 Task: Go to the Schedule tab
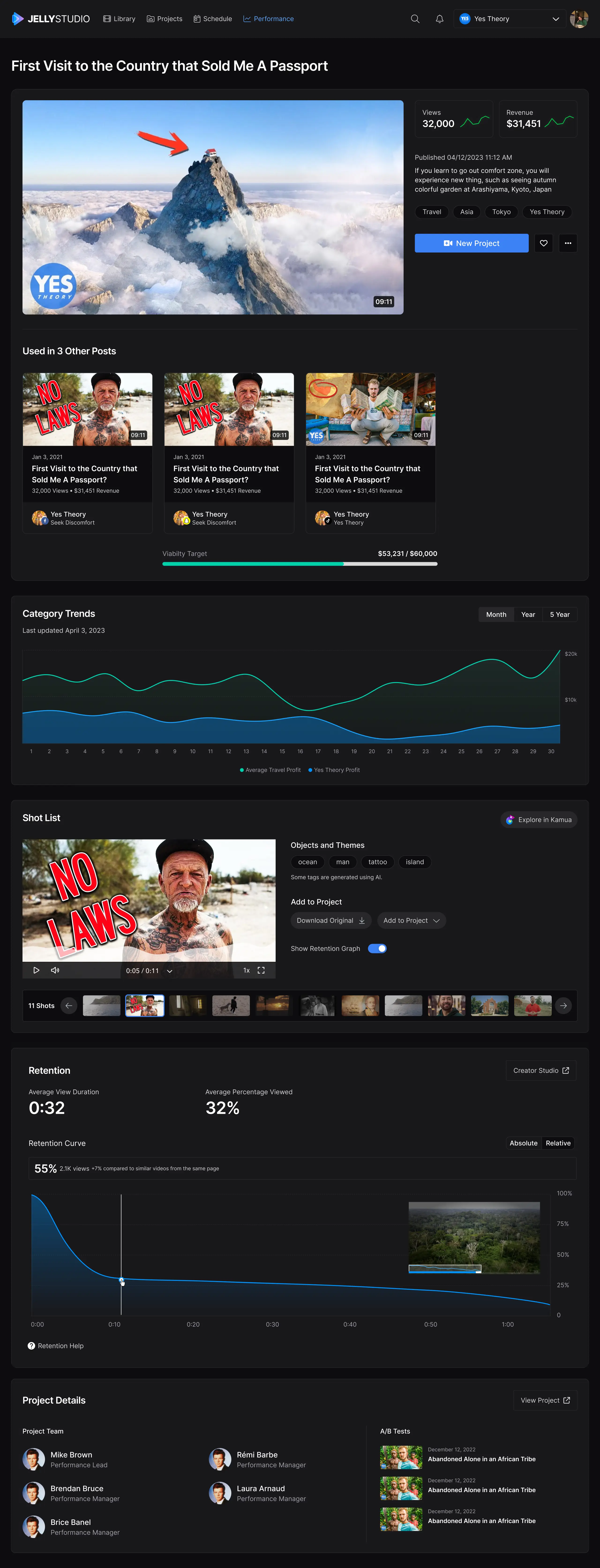click(x=213, y=19)
